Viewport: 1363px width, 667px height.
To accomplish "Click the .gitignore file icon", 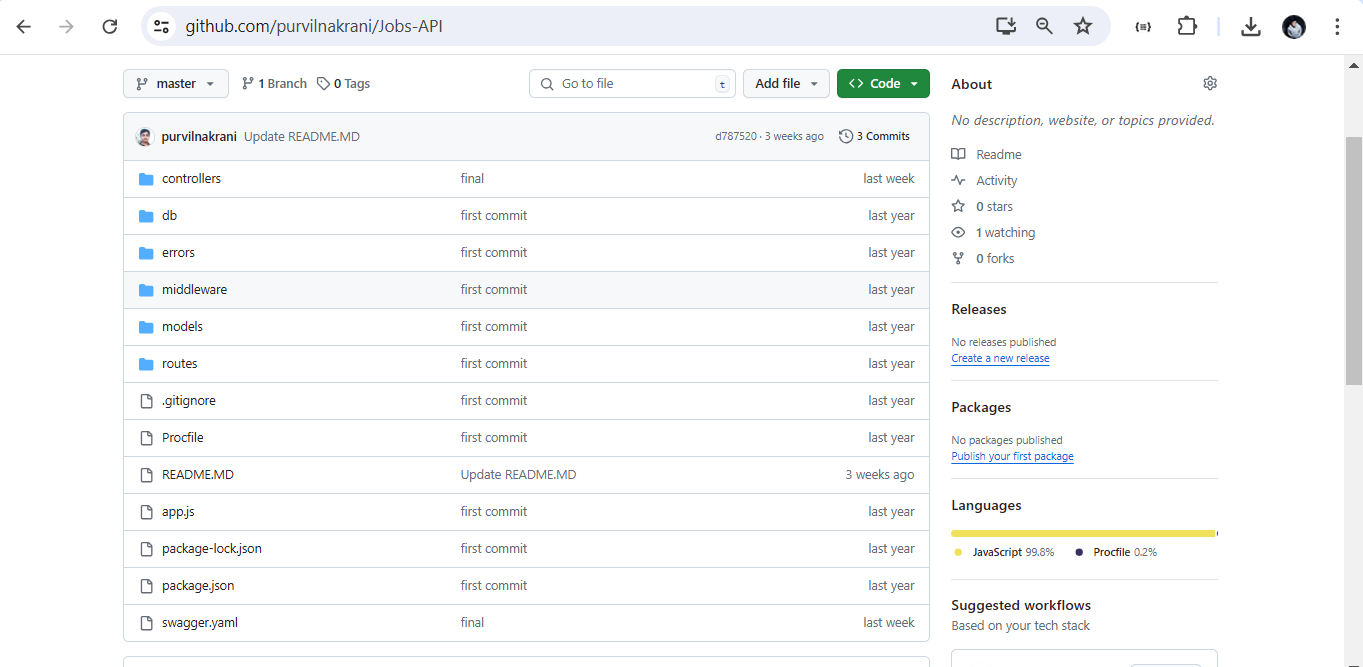I will pyautogui.click(x=146, y=401).
